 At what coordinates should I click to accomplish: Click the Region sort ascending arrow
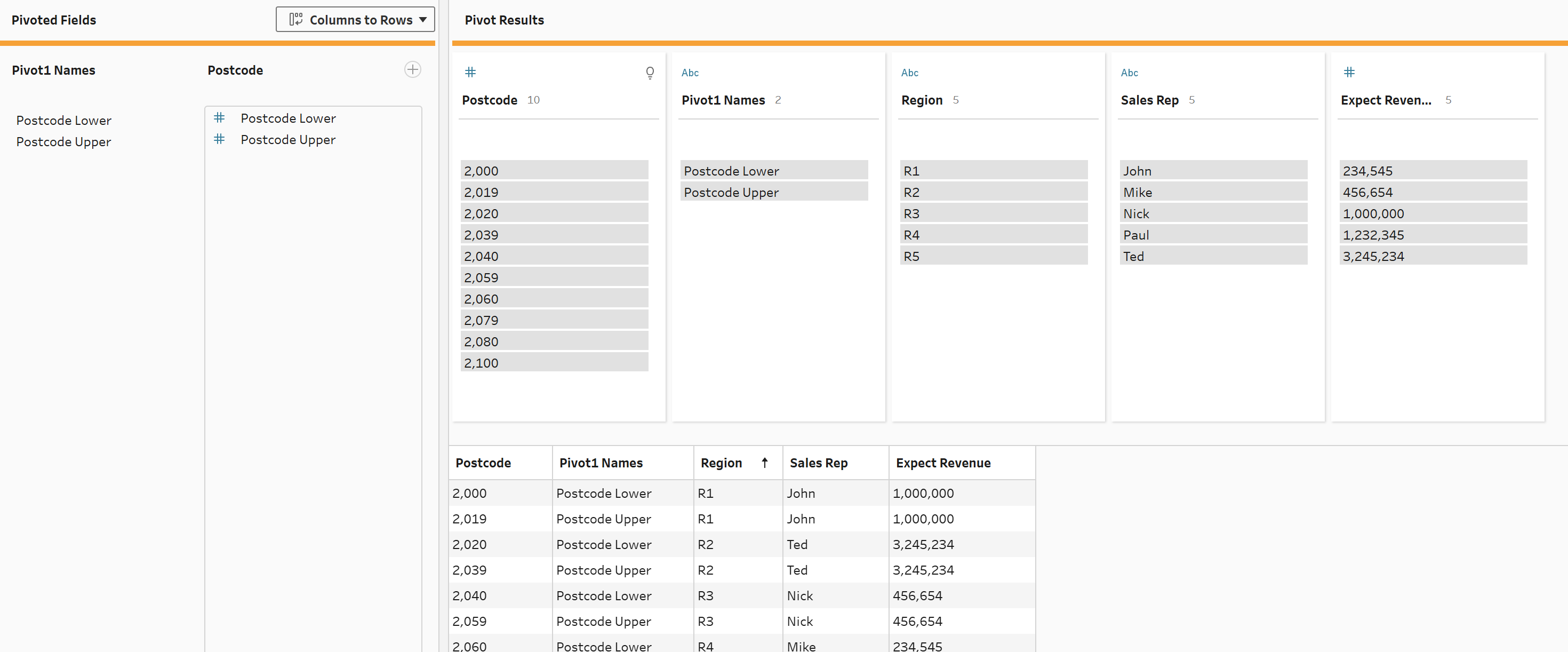(x=764, y=463)
